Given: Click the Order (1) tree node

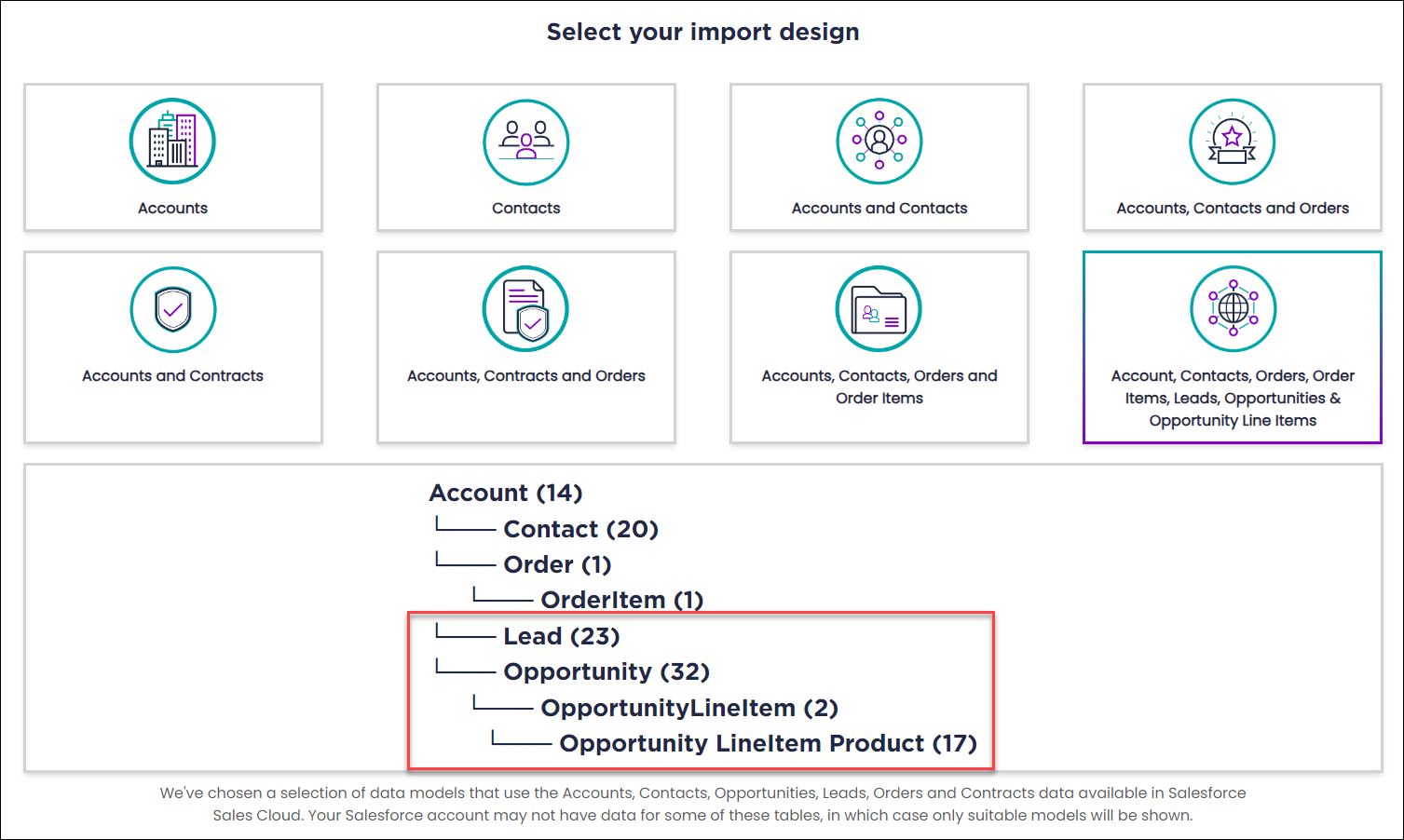Looking at the screenshot, I should (557, 564).
